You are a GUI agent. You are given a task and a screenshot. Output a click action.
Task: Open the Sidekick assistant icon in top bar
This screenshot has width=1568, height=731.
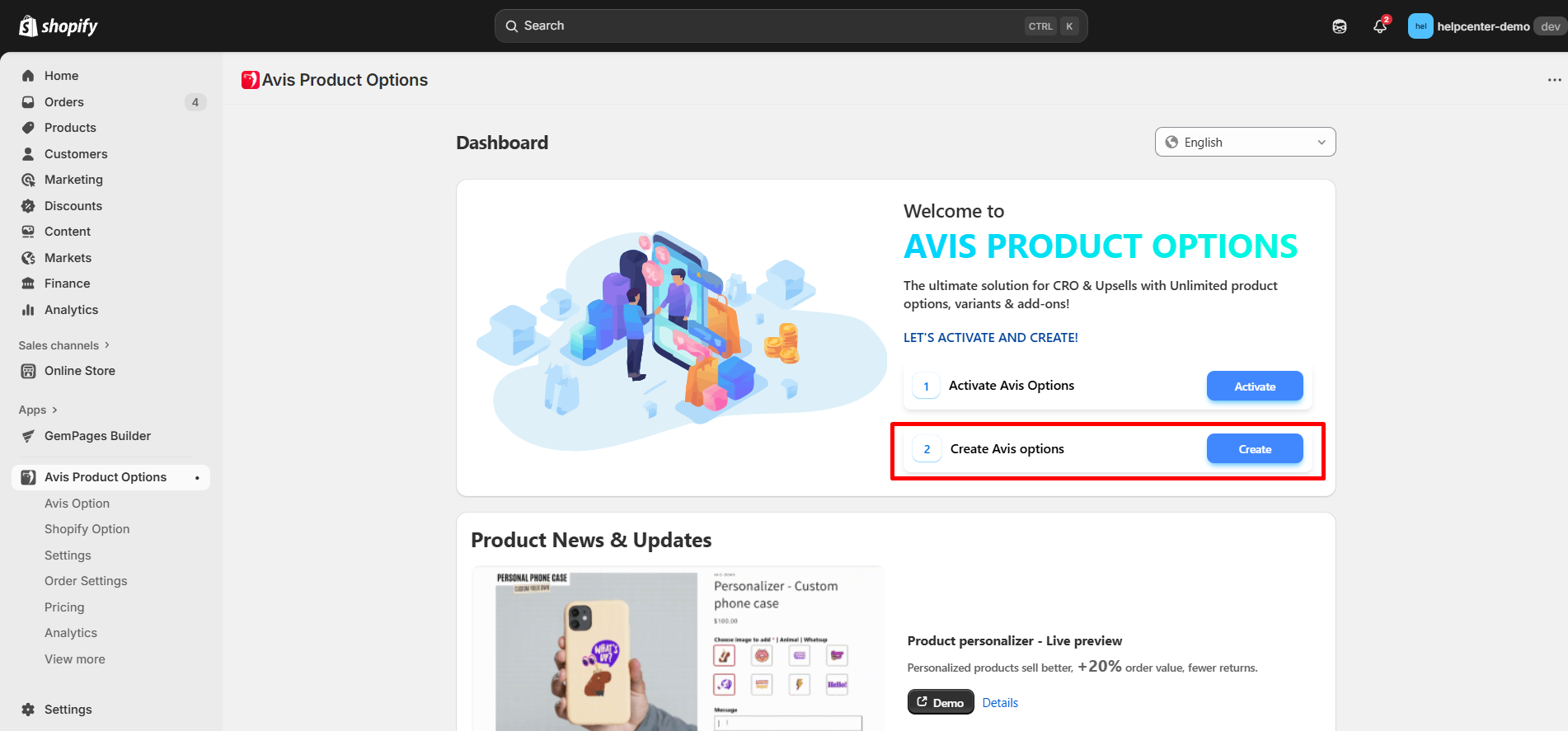coord(1340,26)
